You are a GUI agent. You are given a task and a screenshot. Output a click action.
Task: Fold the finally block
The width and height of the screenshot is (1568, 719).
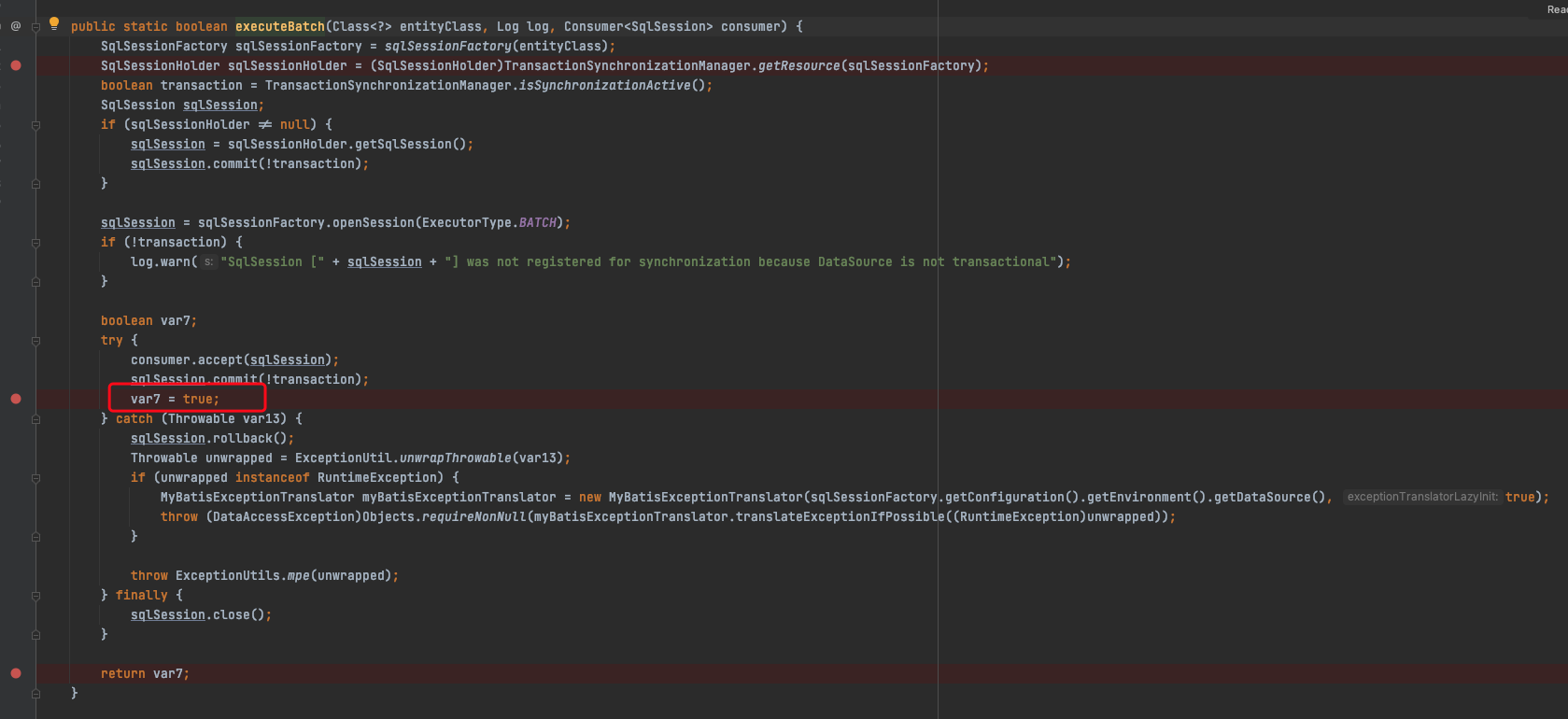click(35, 596)
